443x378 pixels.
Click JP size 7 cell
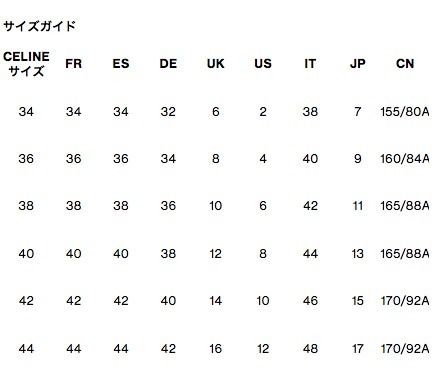[x=358, y=112]
